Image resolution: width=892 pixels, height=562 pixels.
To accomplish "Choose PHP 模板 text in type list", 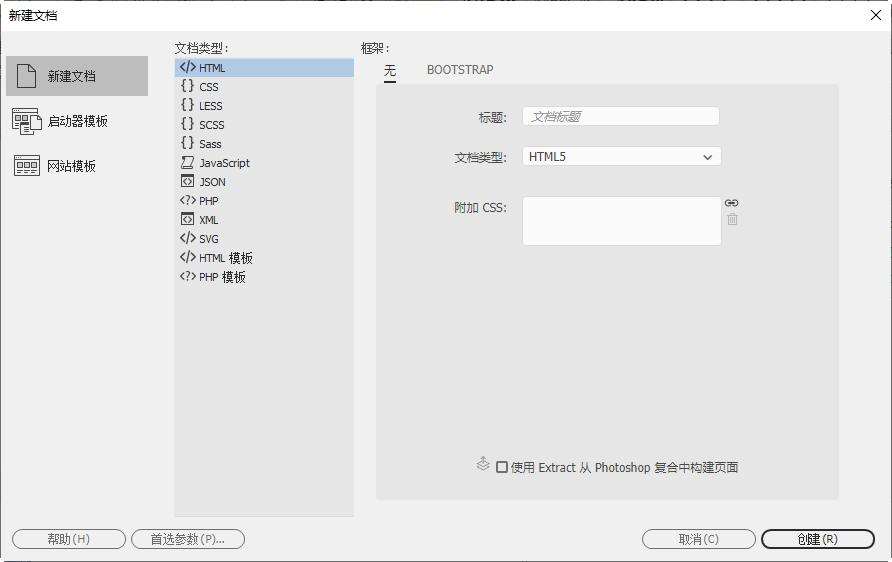I will [222, 277].
